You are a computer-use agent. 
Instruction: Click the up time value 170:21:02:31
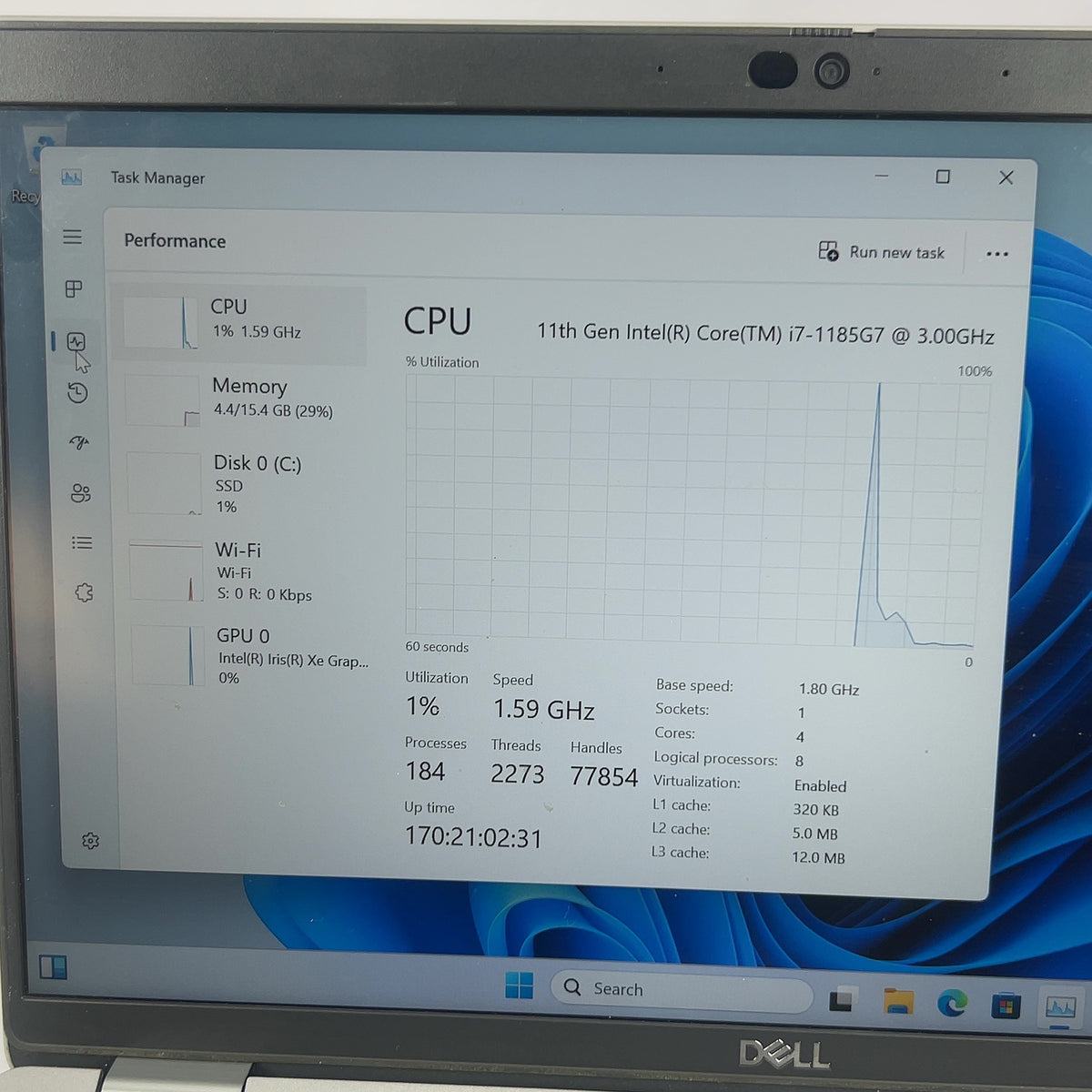(x=473, y=837)
